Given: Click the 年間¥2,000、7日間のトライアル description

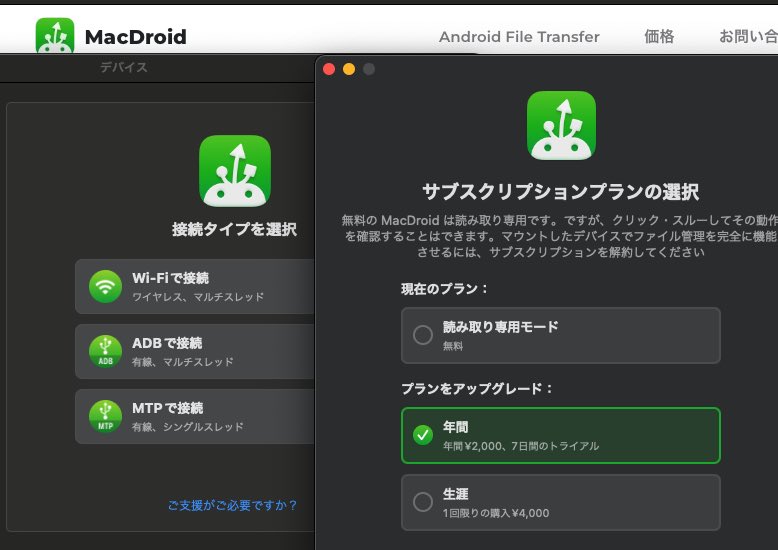Looking at the screenshot, I should coord(521,446).
